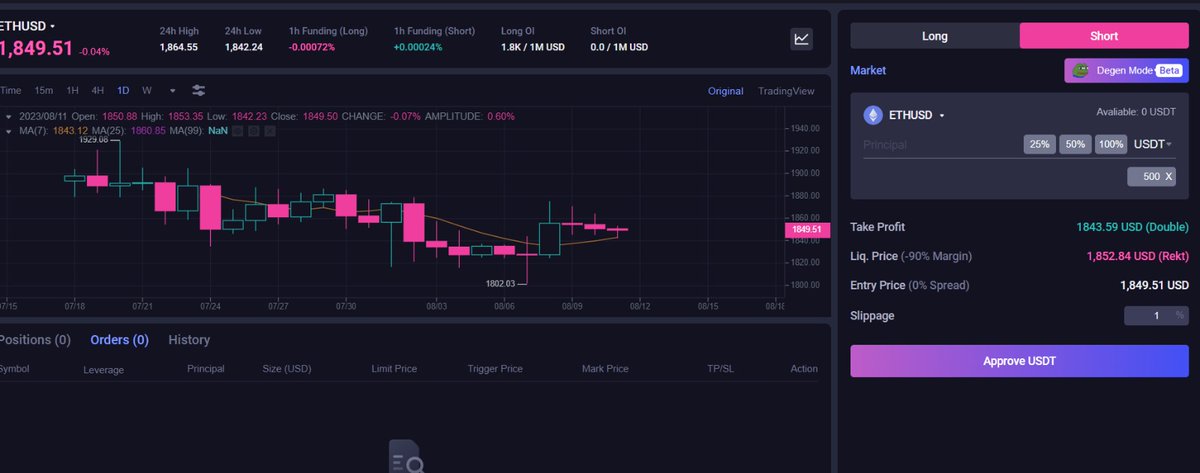The width and height of the screenshot is (1200, 473).
Task: Click the Leverage column header
Action: pyautogui.click(x=104, y=369)
